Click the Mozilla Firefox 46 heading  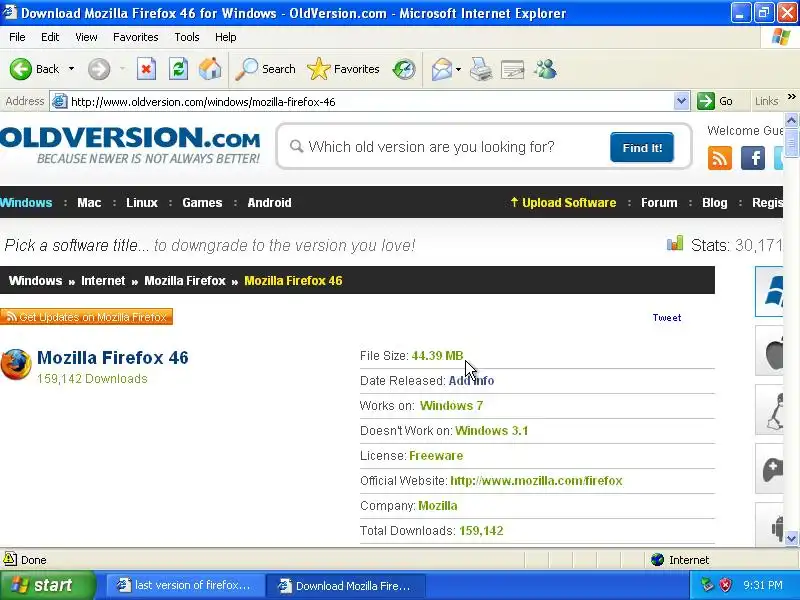(x=113, y=358)
